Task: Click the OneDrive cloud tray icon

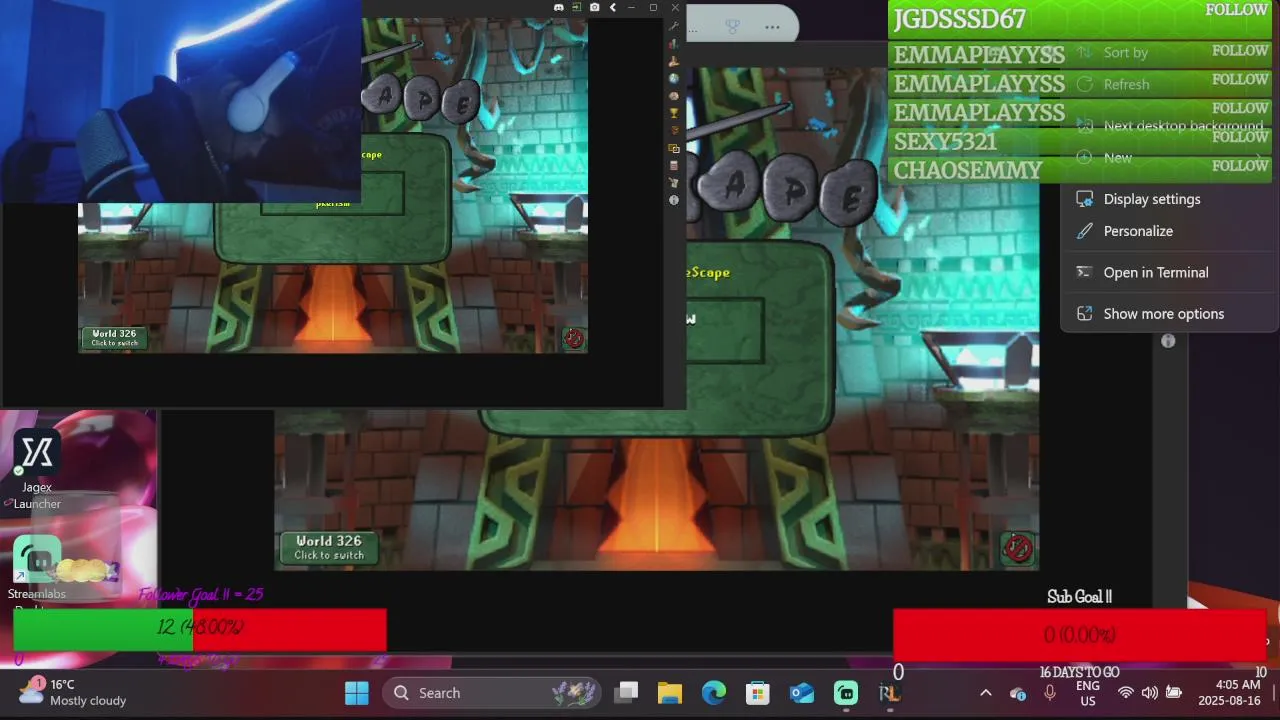Action: pyautogui.click(x=1018, y=693)
